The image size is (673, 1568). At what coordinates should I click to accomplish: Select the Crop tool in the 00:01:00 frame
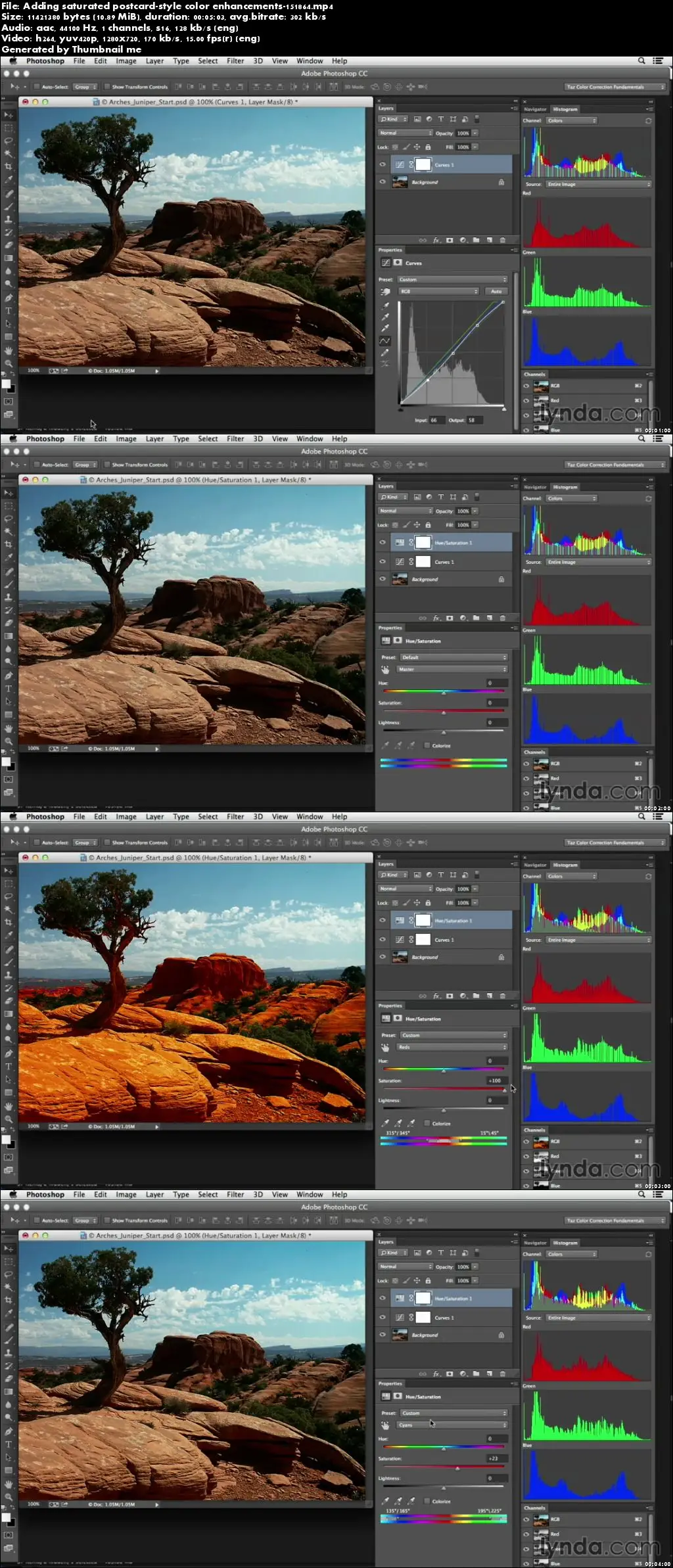coord(9,166)
